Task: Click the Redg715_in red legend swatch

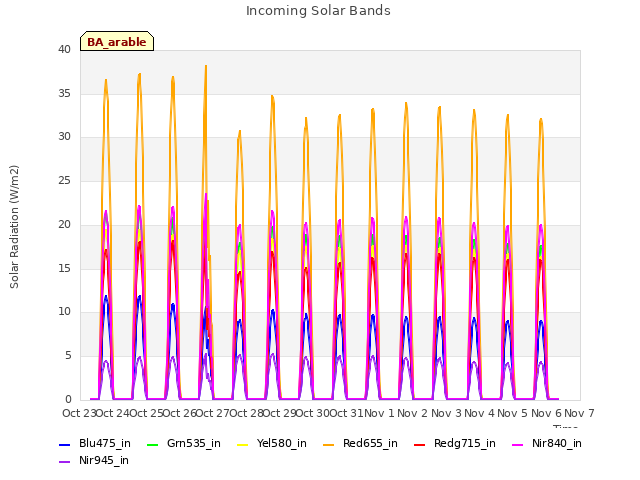Action: 420,444
